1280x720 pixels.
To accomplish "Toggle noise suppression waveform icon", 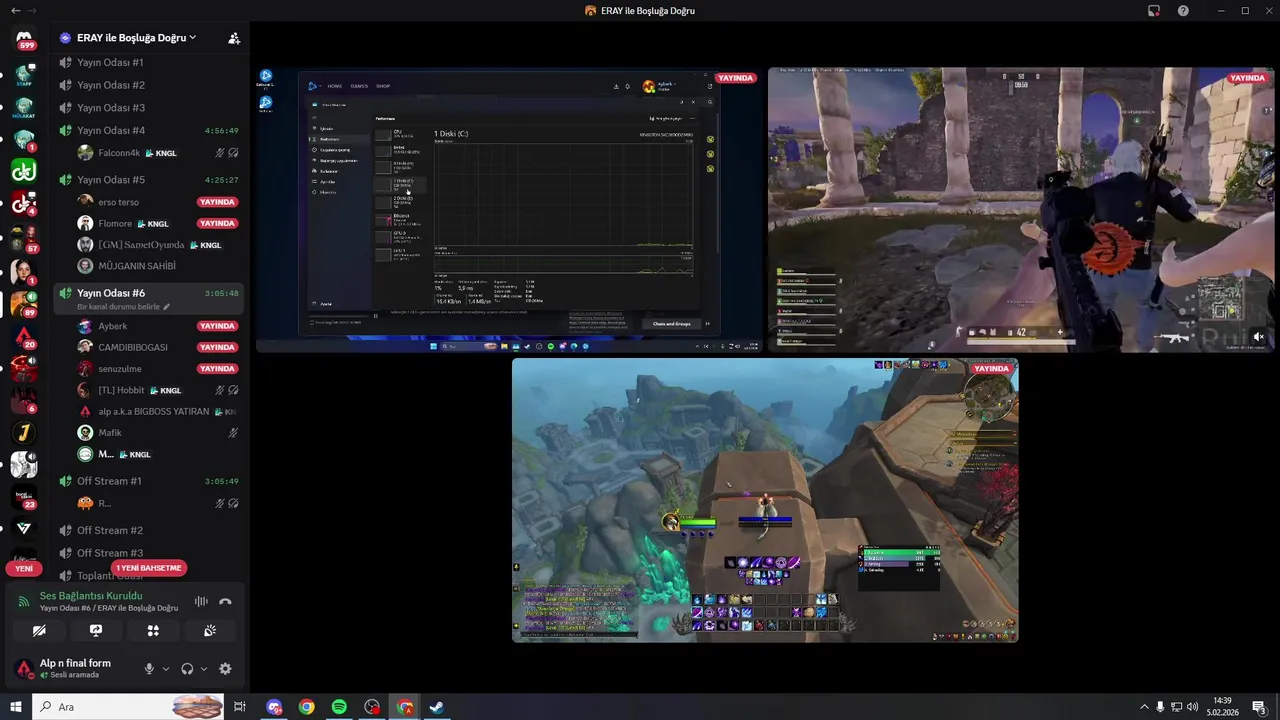I will [x=201, y=602].
